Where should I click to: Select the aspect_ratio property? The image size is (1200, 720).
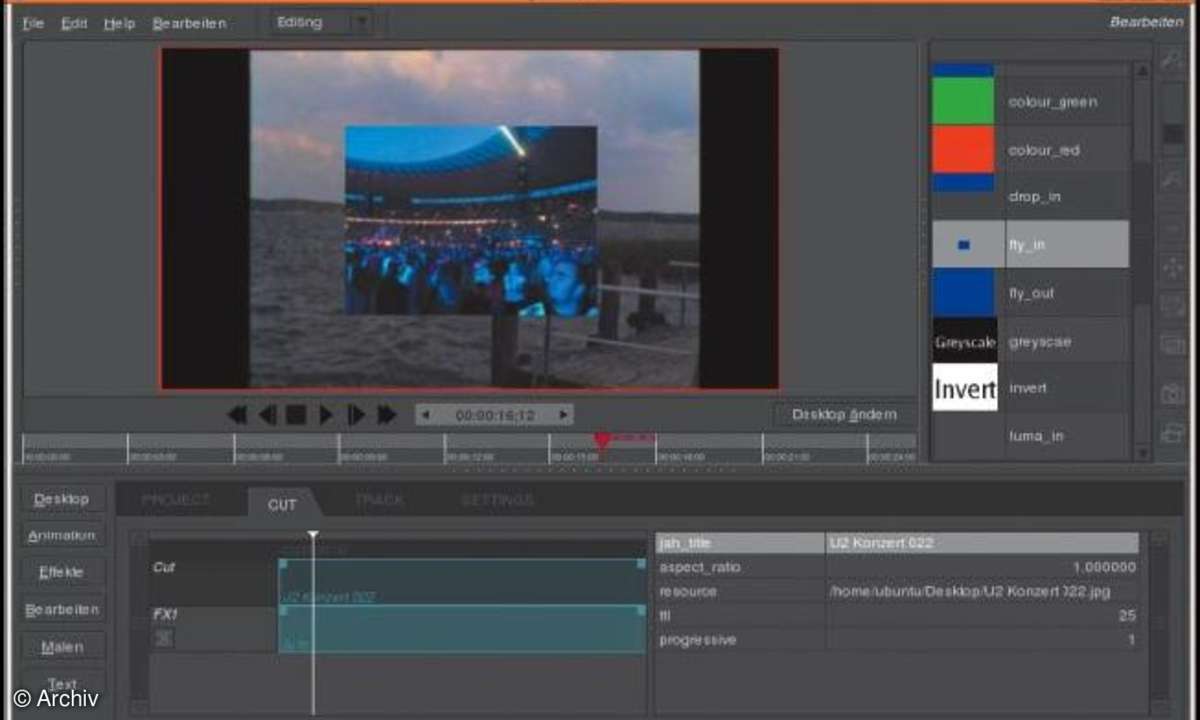(x=700, y=567)
